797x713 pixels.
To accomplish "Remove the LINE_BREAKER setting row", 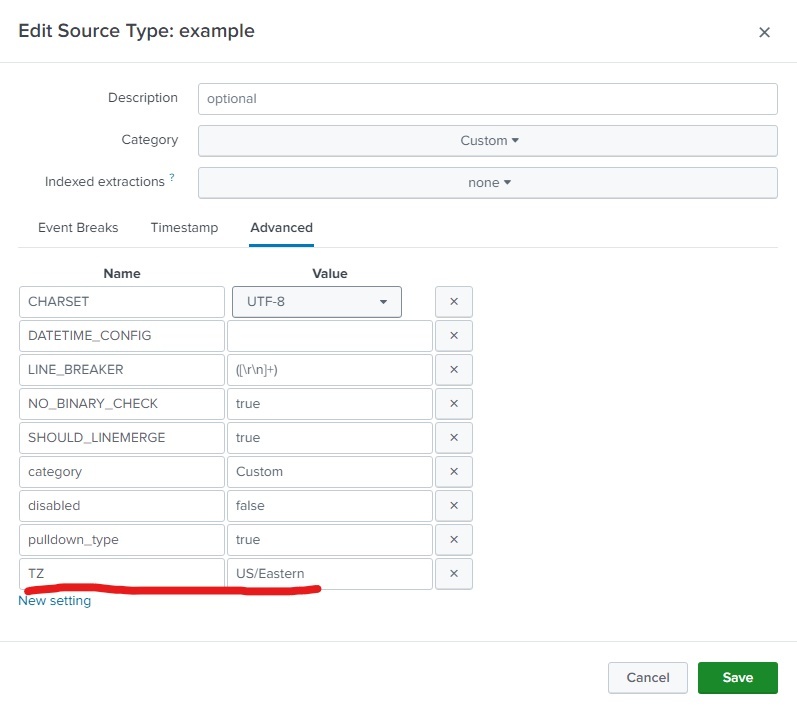I will click(x=453, y=370).
